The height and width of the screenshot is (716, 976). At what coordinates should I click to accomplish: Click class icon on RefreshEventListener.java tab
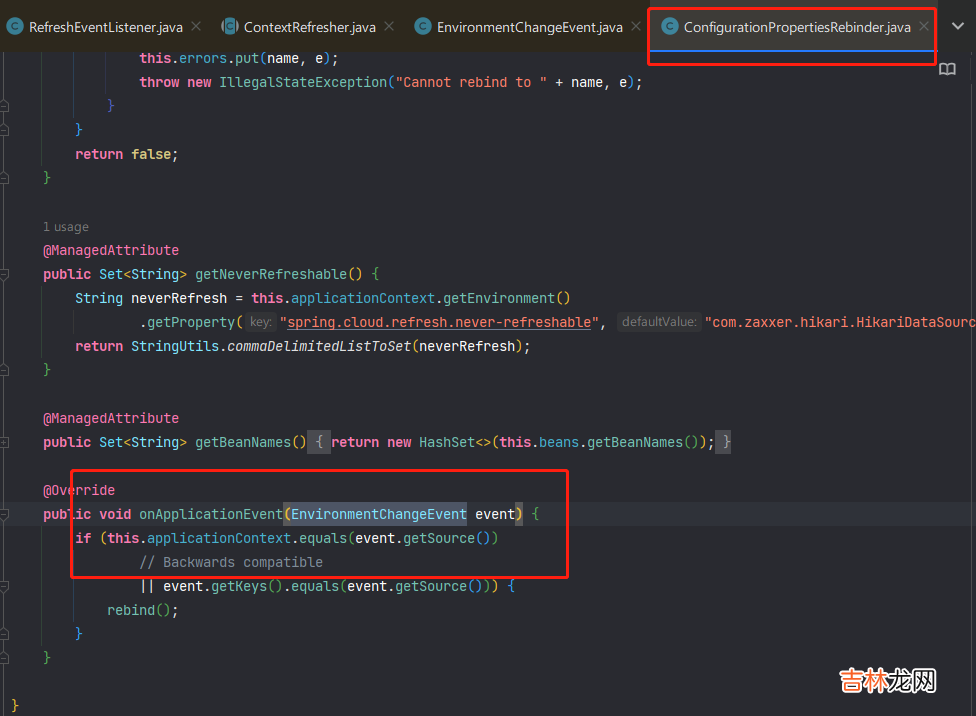tap(15, 27)
